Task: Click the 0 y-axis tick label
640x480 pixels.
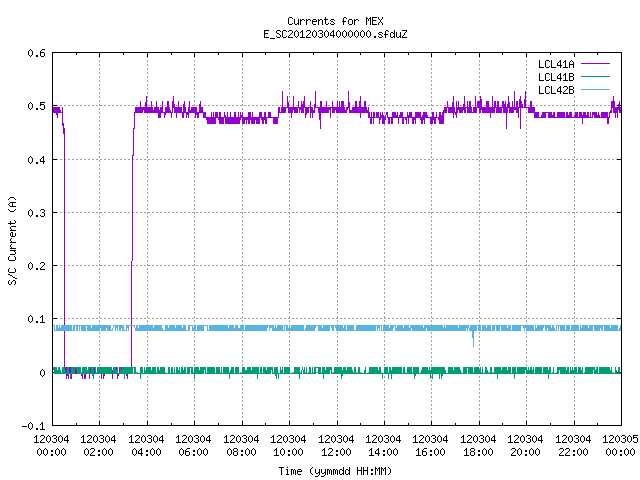Action: pos(42,373)
